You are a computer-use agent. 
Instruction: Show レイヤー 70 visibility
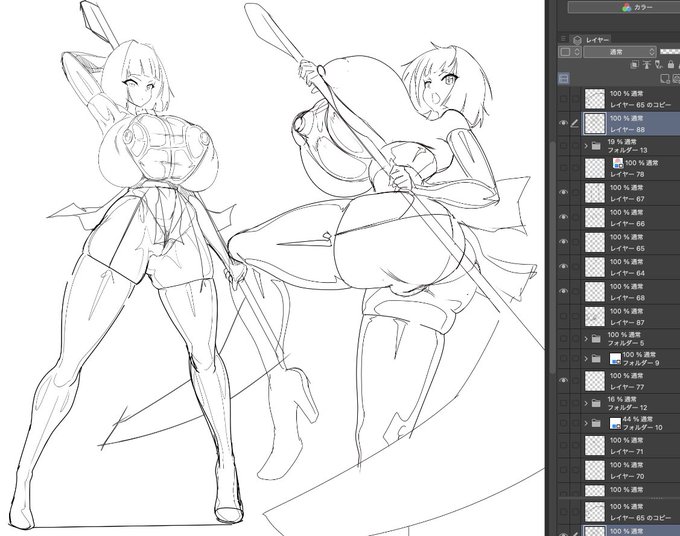tap(563, 470)
